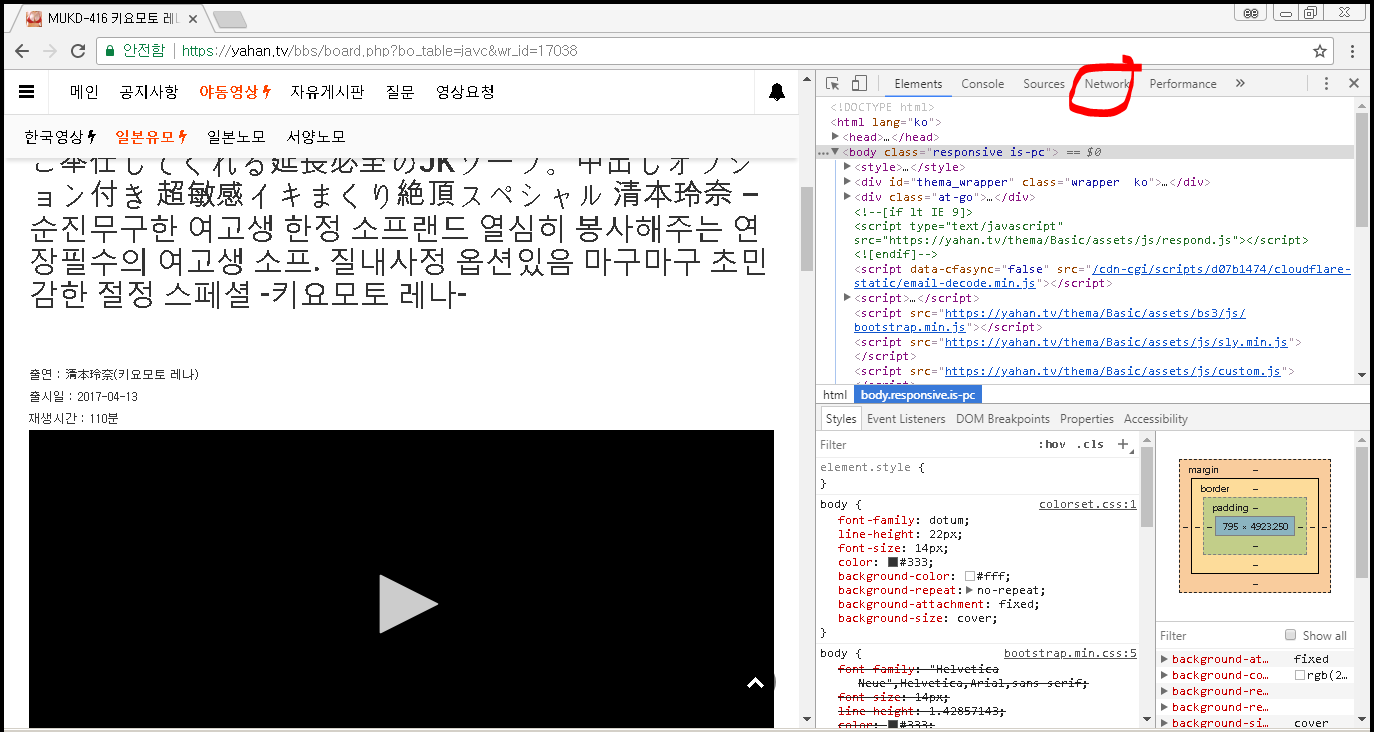The width and height of the screenshot is (1374, 732).
Task: Switch to the Console tab
Action: pos(982,84)
